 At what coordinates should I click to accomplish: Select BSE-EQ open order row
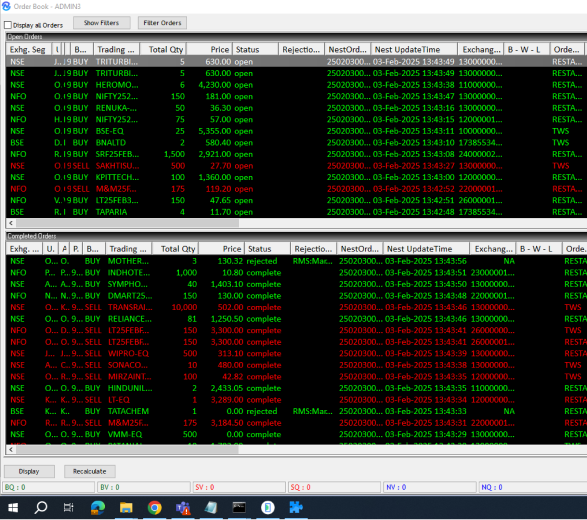point(296,131)
